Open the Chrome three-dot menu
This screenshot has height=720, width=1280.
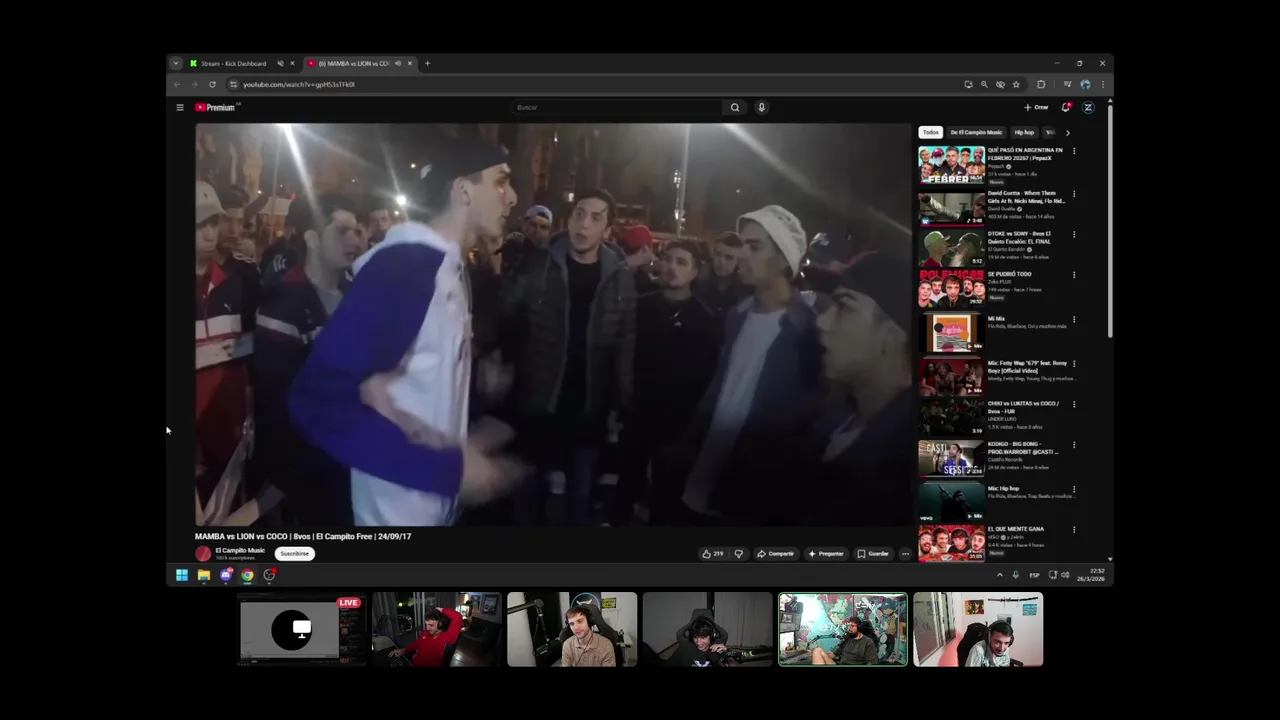coord(1103,84)
